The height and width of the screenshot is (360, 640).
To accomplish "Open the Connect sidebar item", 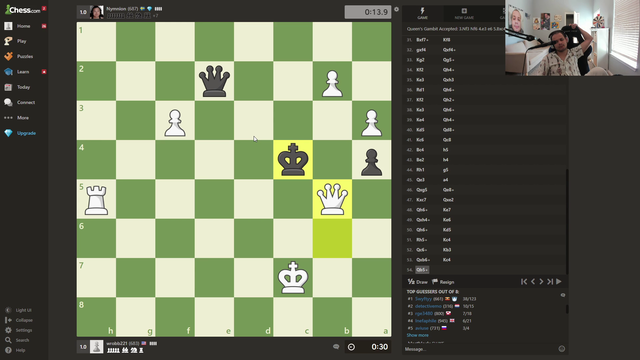I will coord(26,102).
